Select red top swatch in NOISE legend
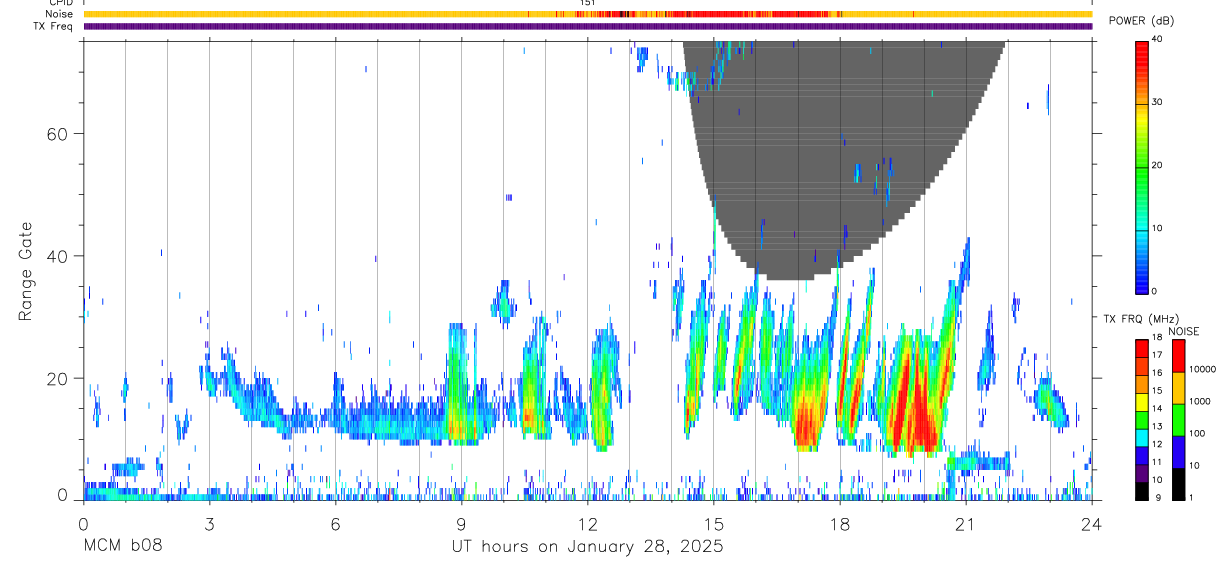Screen dimensions: 1228x567 (x=1178, y=355)
